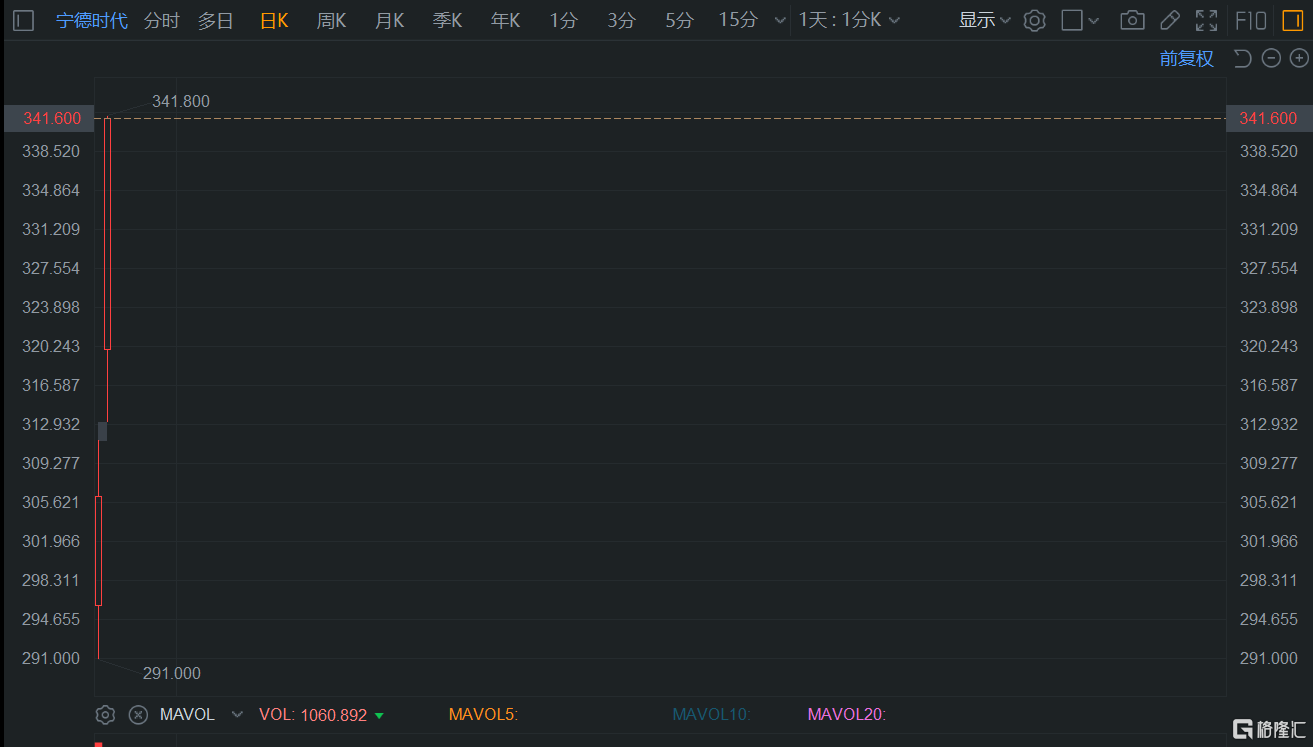The image size is (1313, 747).
Task: Reset chart view with undo arrow
Action: pyautogui.click(x=1243, y=58)
